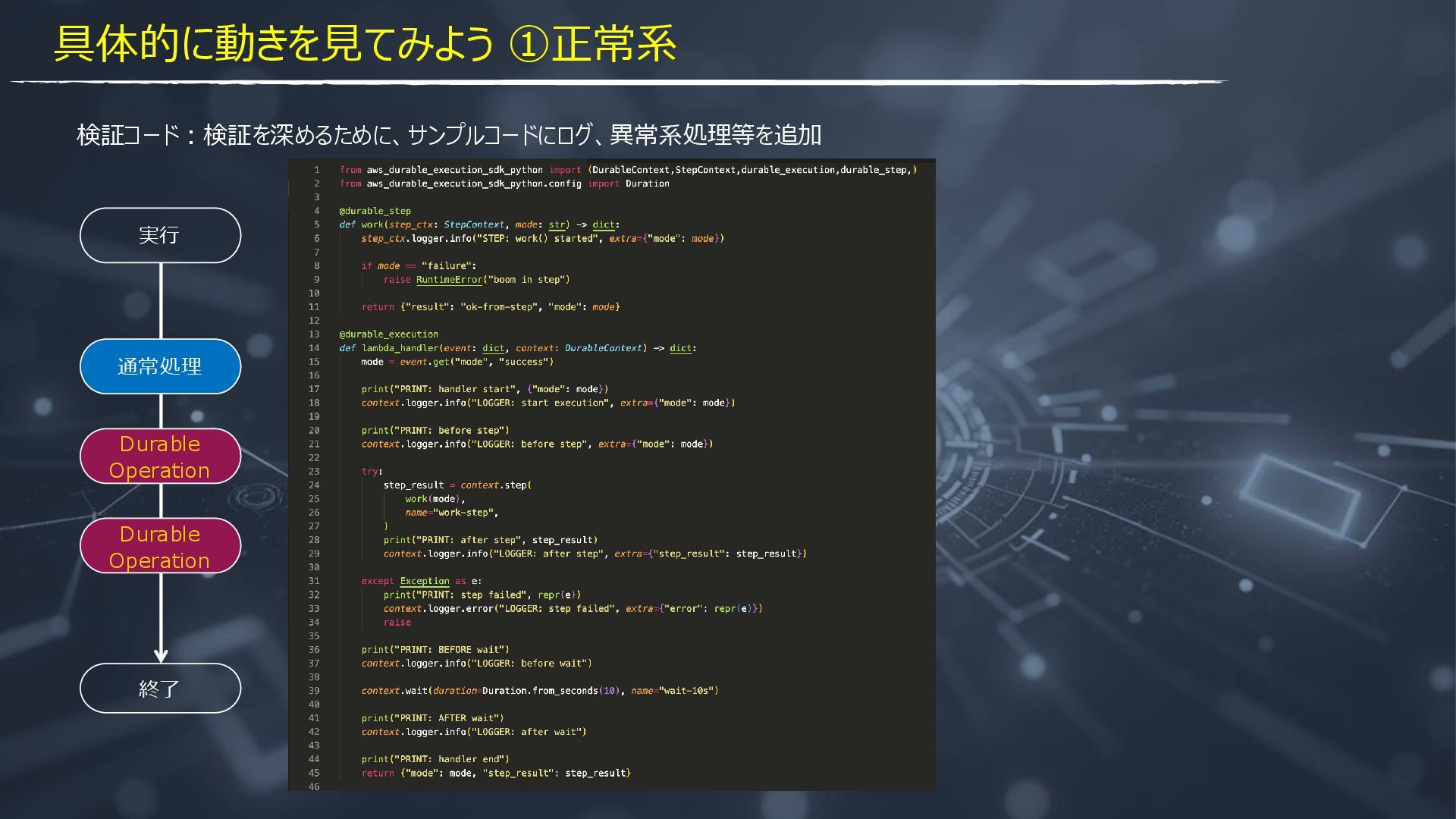Screen dimensions: 1456x819
Task: Click the @durable_execution decorator line
Action: [388, 334]
